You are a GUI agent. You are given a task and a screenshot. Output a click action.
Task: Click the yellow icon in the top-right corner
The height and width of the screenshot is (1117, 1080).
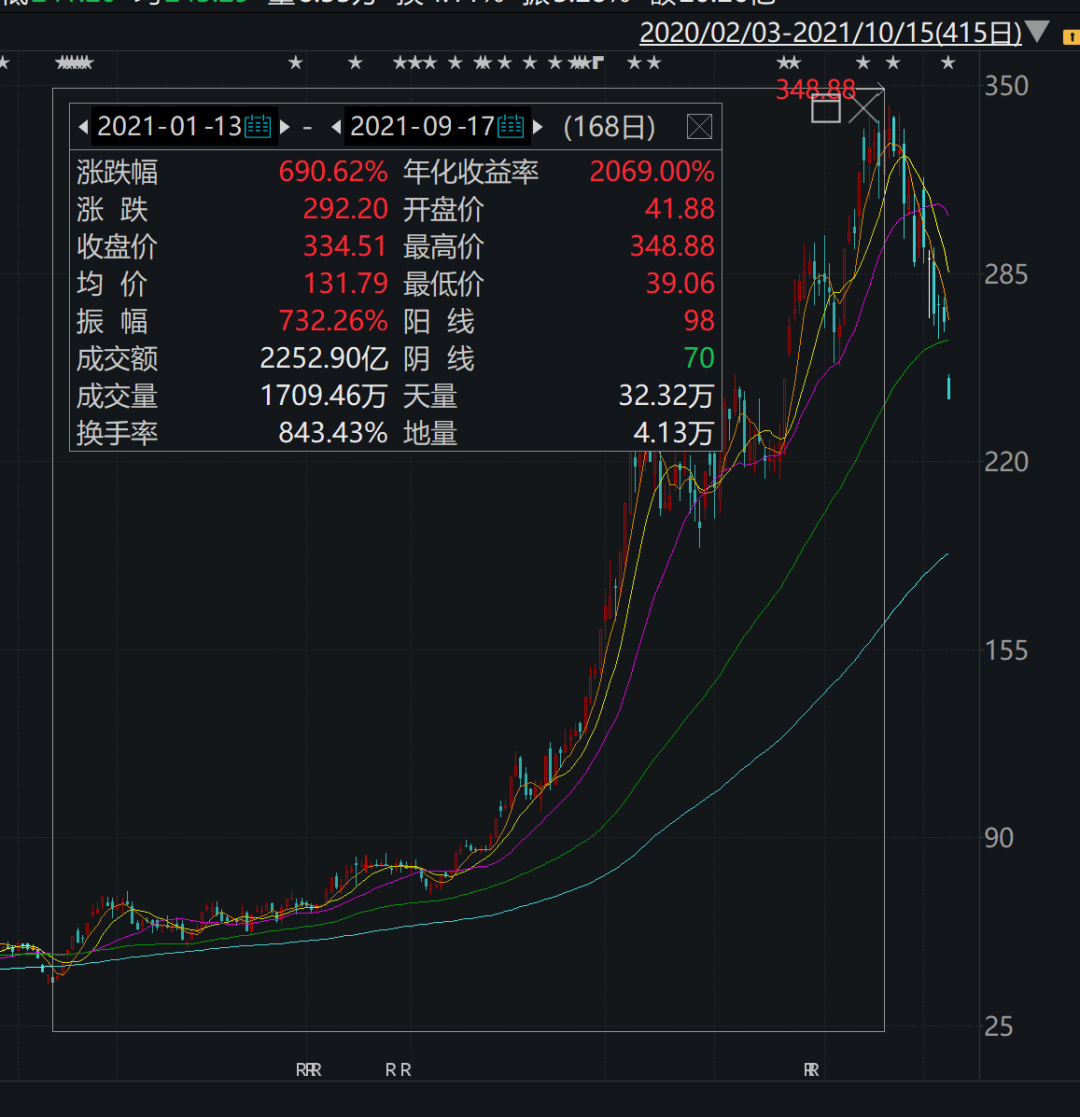click(1066, 35)
